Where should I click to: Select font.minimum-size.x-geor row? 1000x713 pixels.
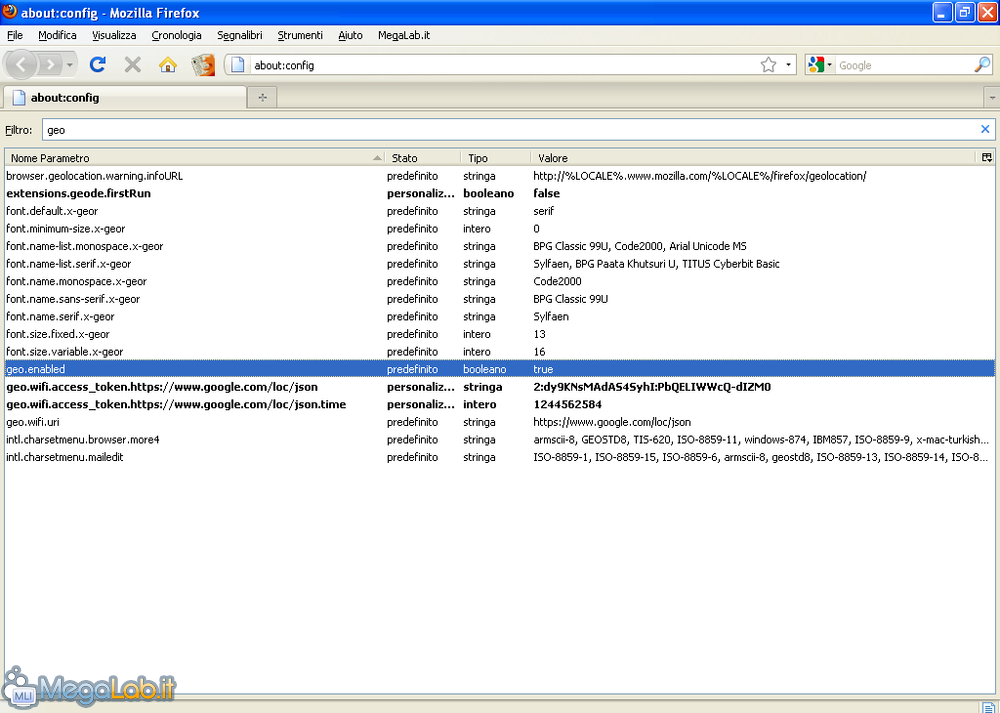coord(500,228)
